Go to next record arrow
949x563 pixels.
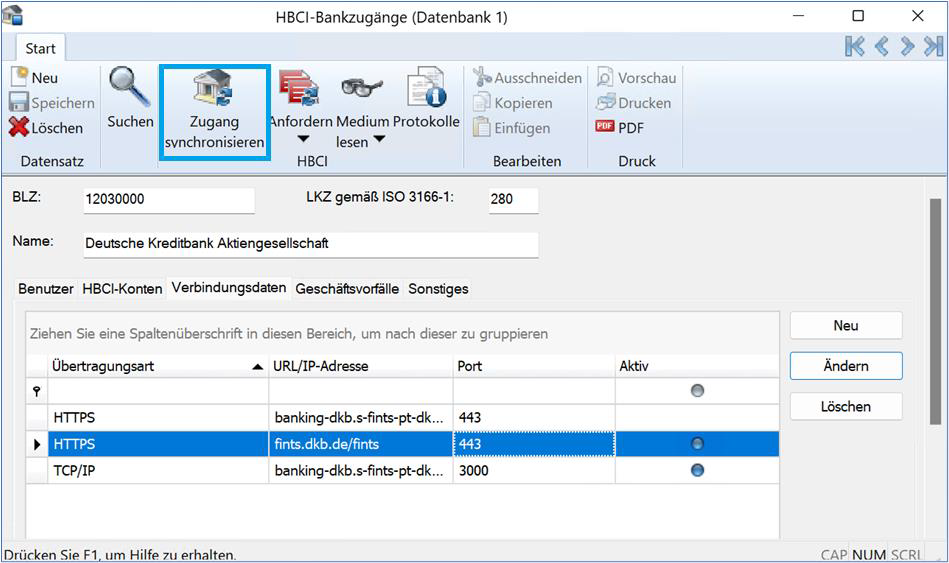[x=907, y=46]
